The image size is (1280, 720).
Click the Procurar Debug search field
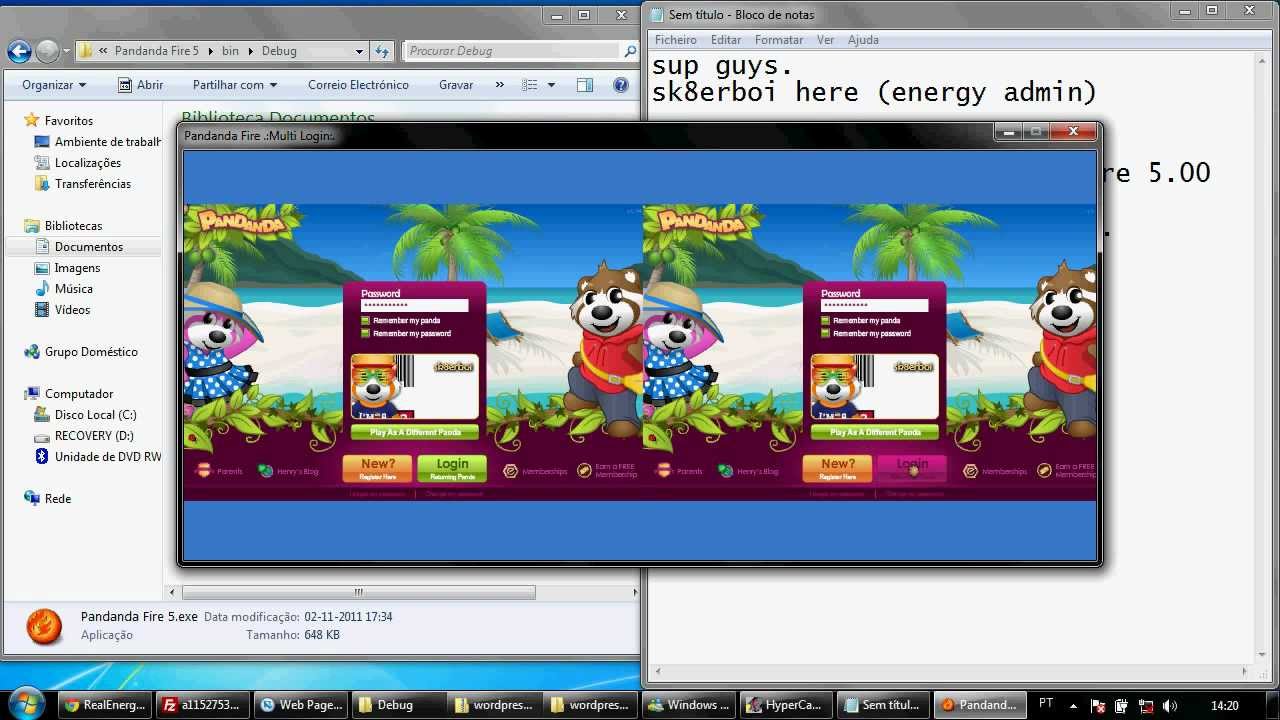click(513, 51)
